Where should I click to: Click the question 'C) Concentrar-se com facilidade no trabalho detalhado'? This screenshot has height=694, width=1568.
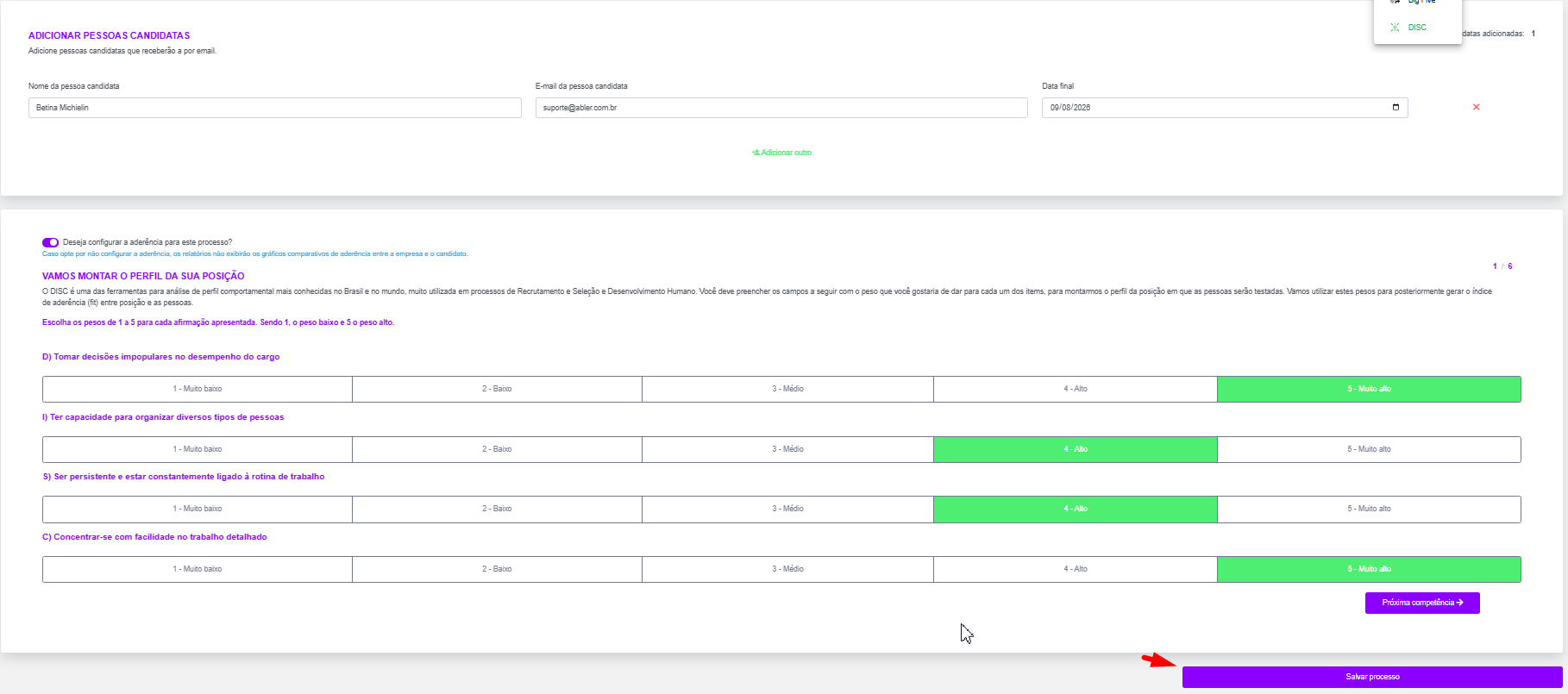pos(155,537)
